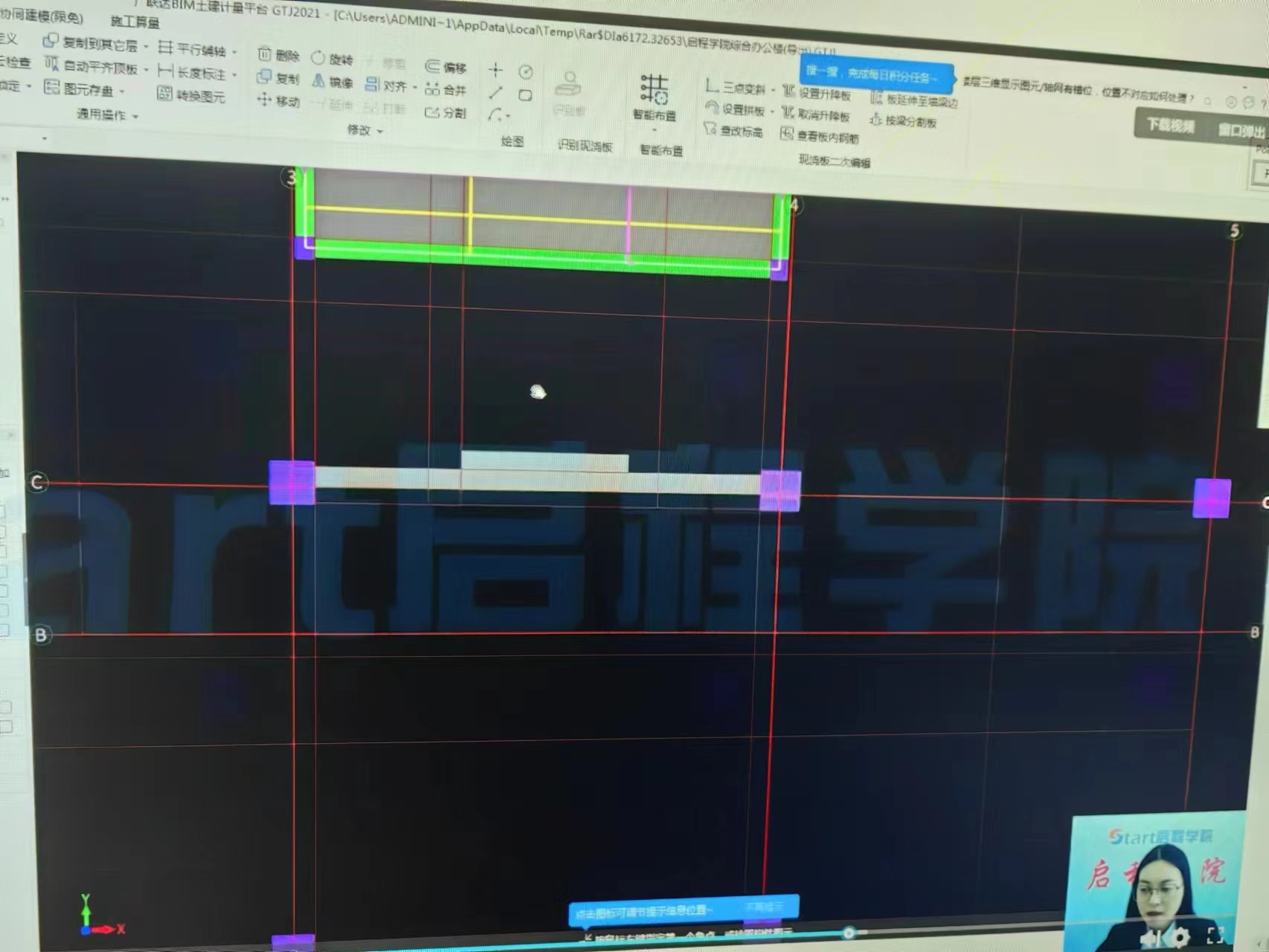Select the arc draw tool
The height and width of the screenshot is (952, 1269).
[x=494, y=115]
